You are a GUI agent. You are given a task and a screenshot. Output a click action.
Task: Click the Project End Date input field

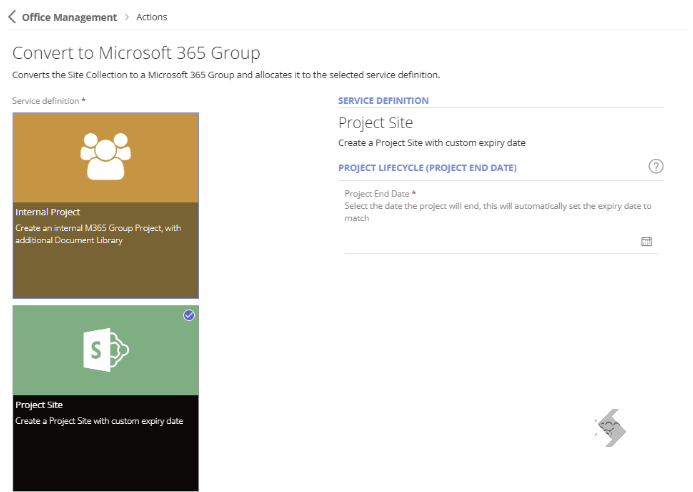[501, 241]
